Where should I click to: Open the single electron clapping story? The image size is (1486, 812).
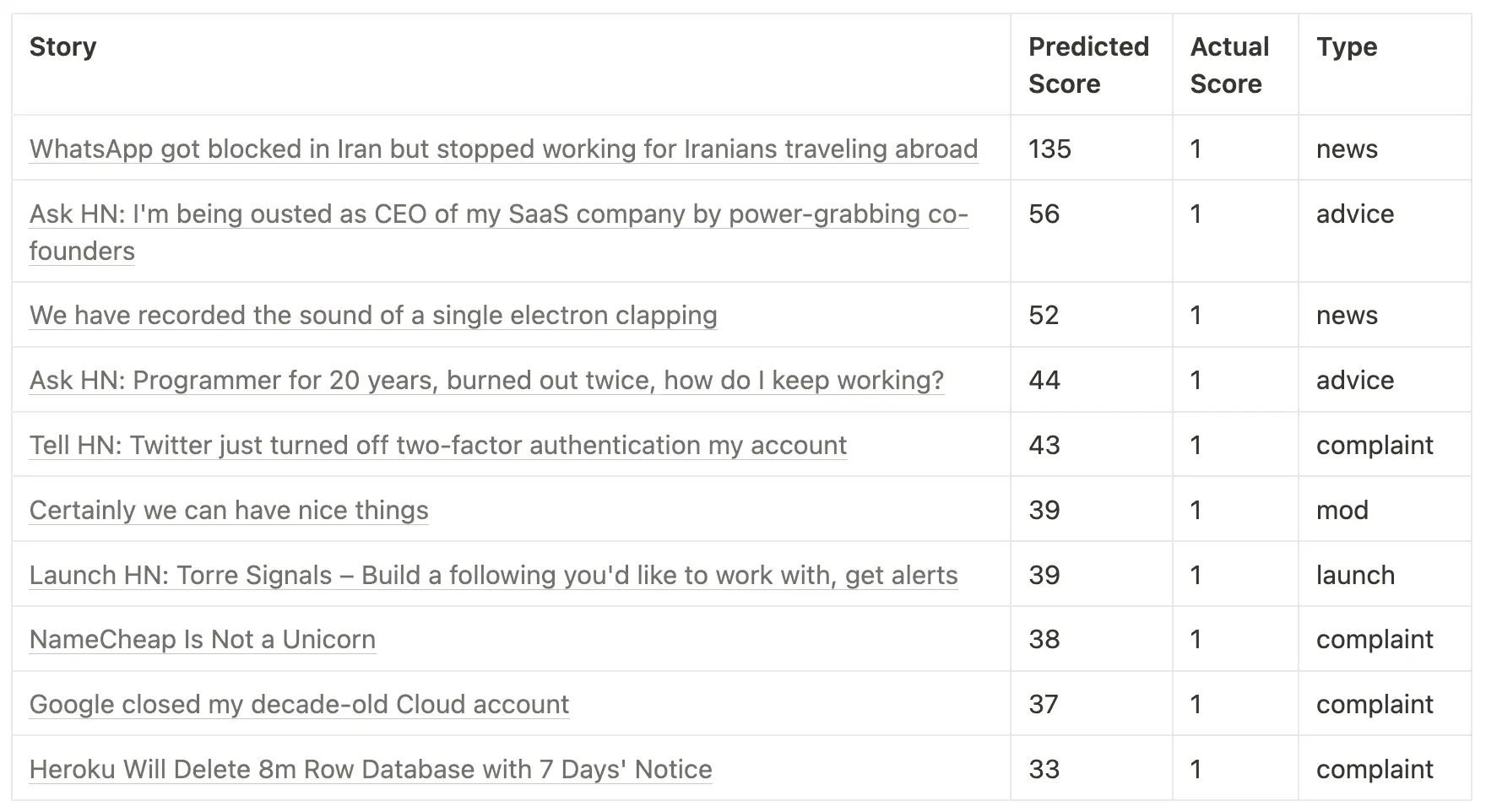click(x=373, y=316)
